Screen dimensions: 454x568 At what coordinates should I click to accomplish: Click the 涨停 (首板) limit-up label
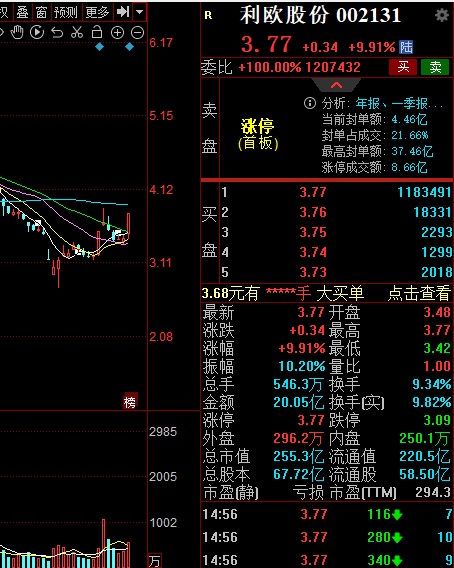(258, 134)
